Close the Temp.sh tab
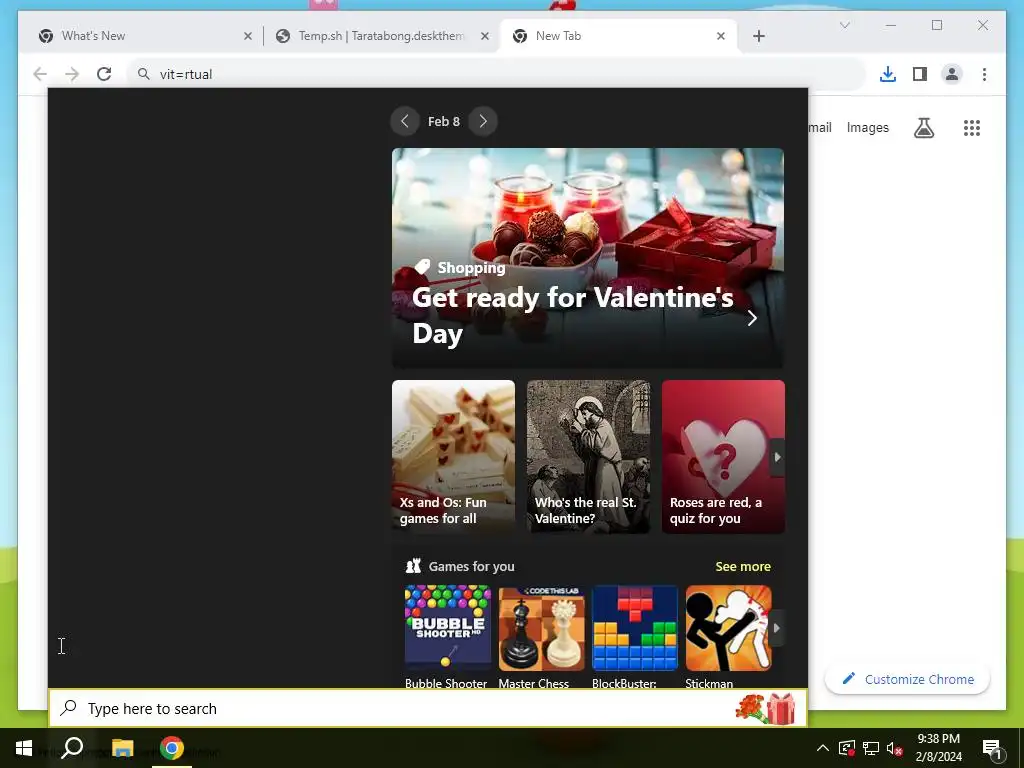 [x=485, y=36]
